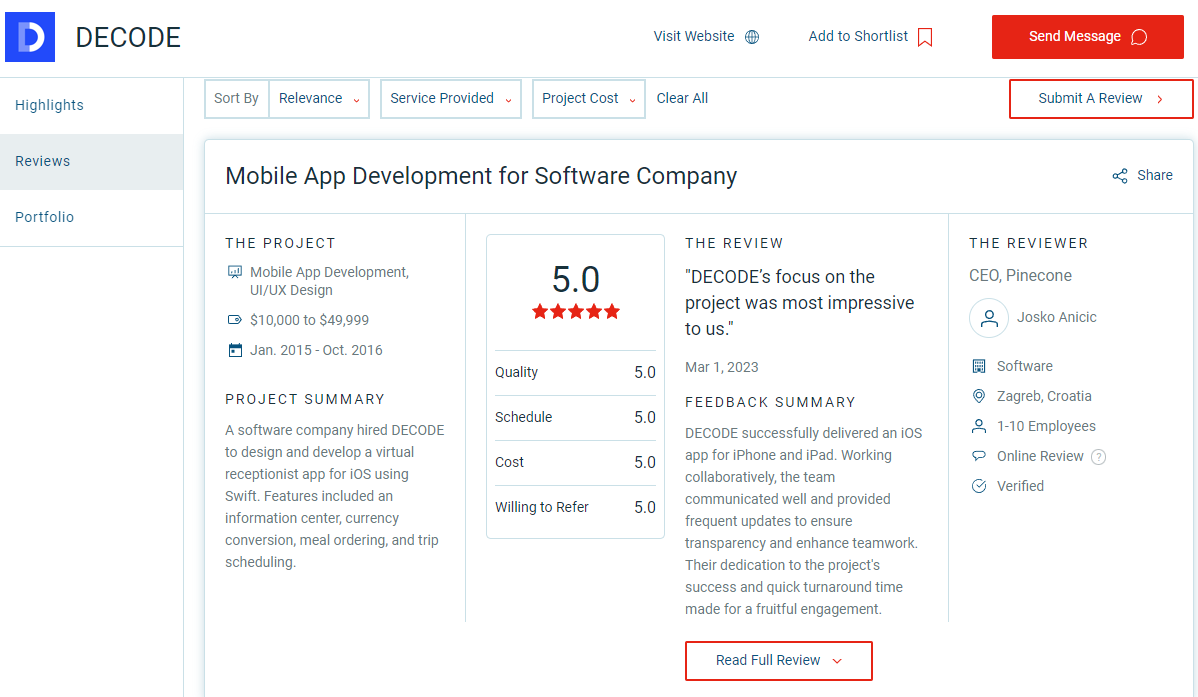Click the five-star rating graphic
This screenshot has height=697, width=1198.
click(575, 312)
